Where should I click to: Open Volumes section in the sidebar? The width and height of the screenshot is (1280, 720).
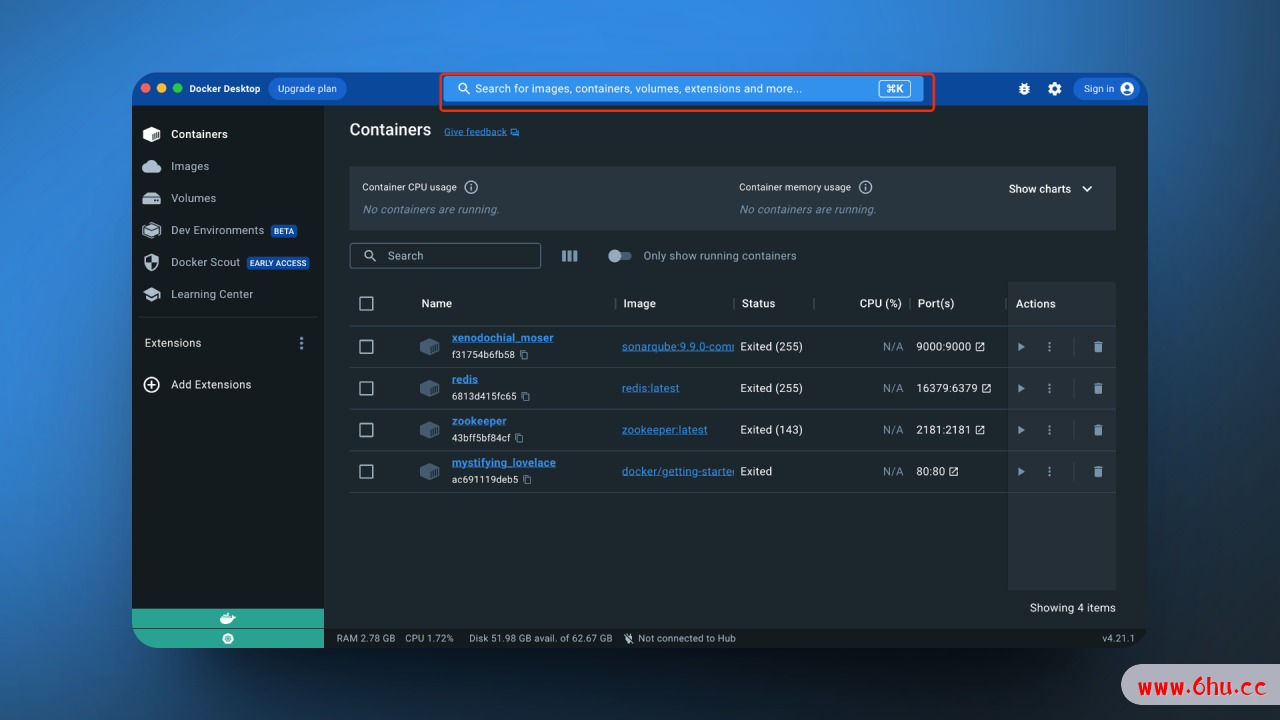pos(193,198)
